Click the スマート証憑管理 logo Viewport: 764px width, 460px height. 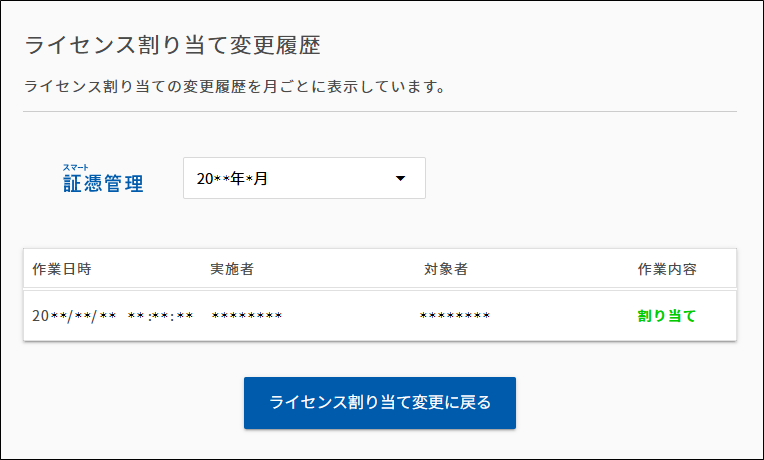[103, 179]
